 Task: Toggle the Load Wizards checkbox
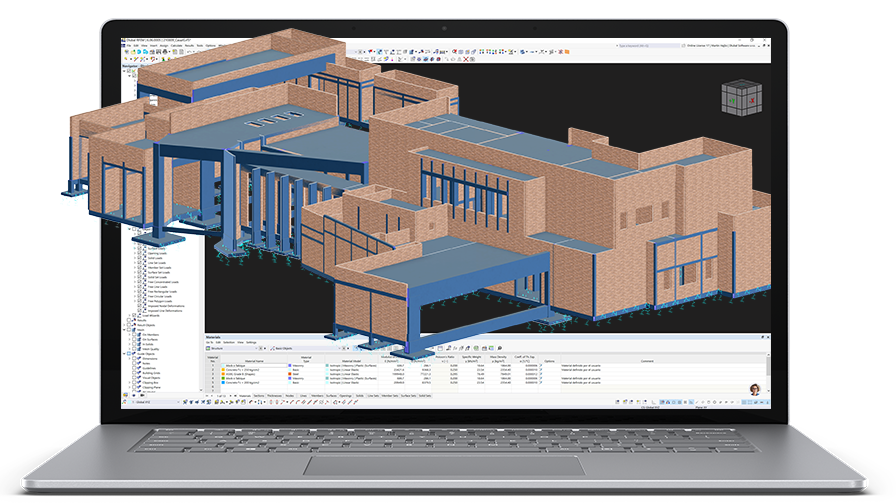pyautogui.click(x=134, y=315)
